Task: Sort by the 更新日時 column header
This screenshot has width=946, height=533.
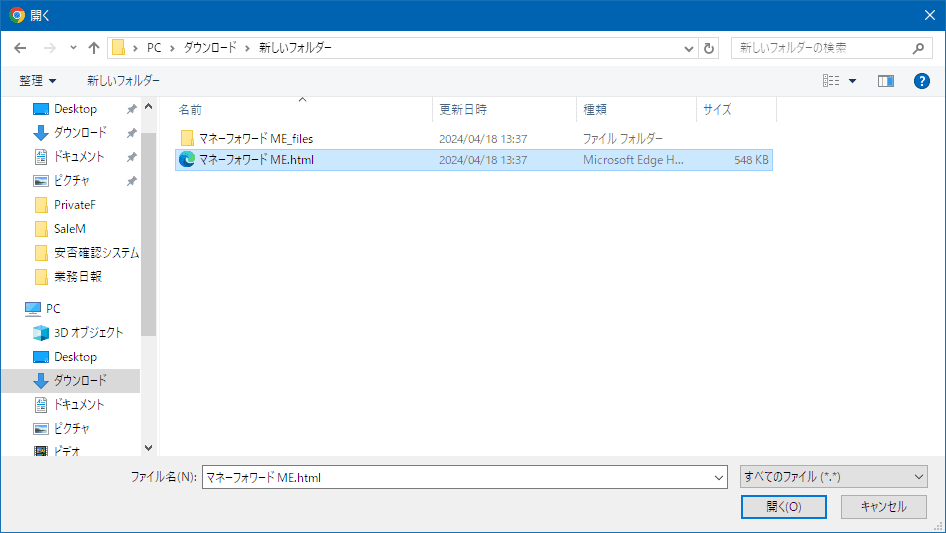Action: (x=462, y=110)
